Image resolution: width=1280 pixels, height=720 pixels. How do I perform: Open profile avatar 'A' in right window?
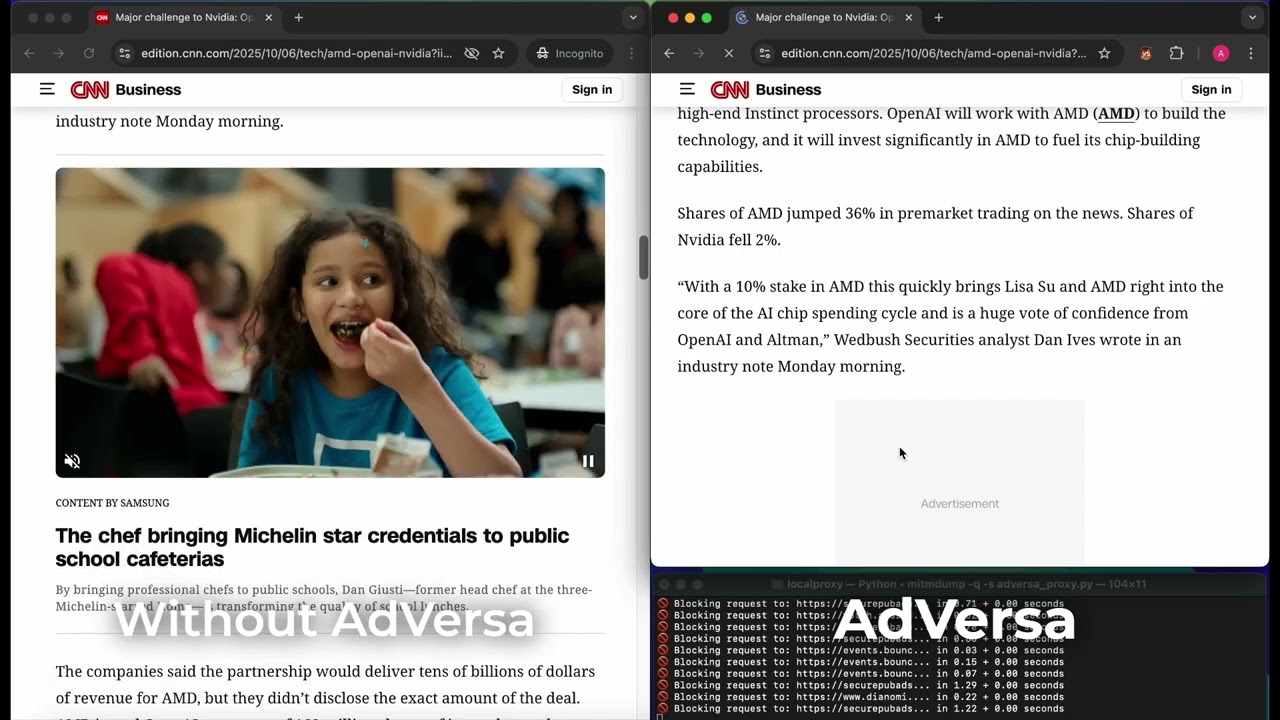[x=1221, y=53]
